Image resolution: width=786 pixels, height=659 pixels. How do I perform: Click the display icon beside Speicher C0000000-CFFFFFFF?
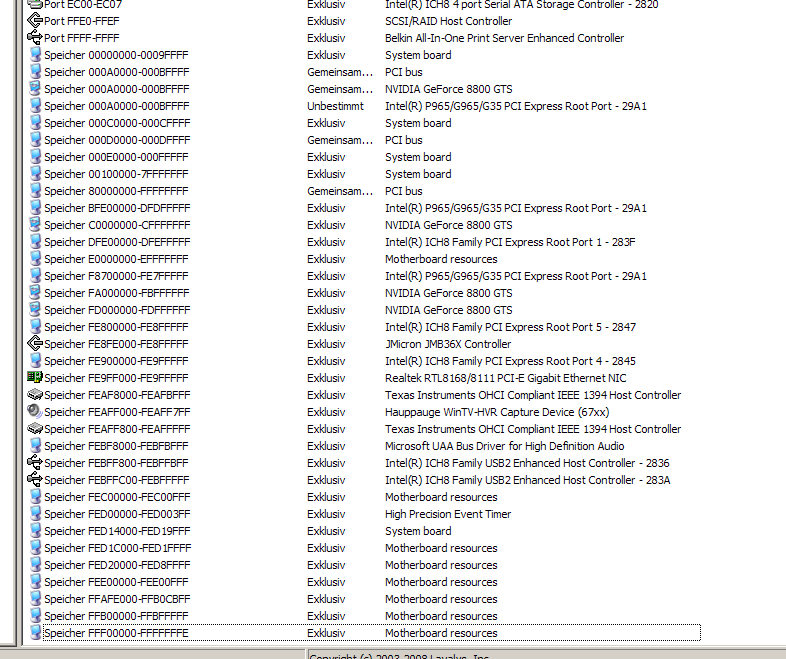click(x=36, y=225)
